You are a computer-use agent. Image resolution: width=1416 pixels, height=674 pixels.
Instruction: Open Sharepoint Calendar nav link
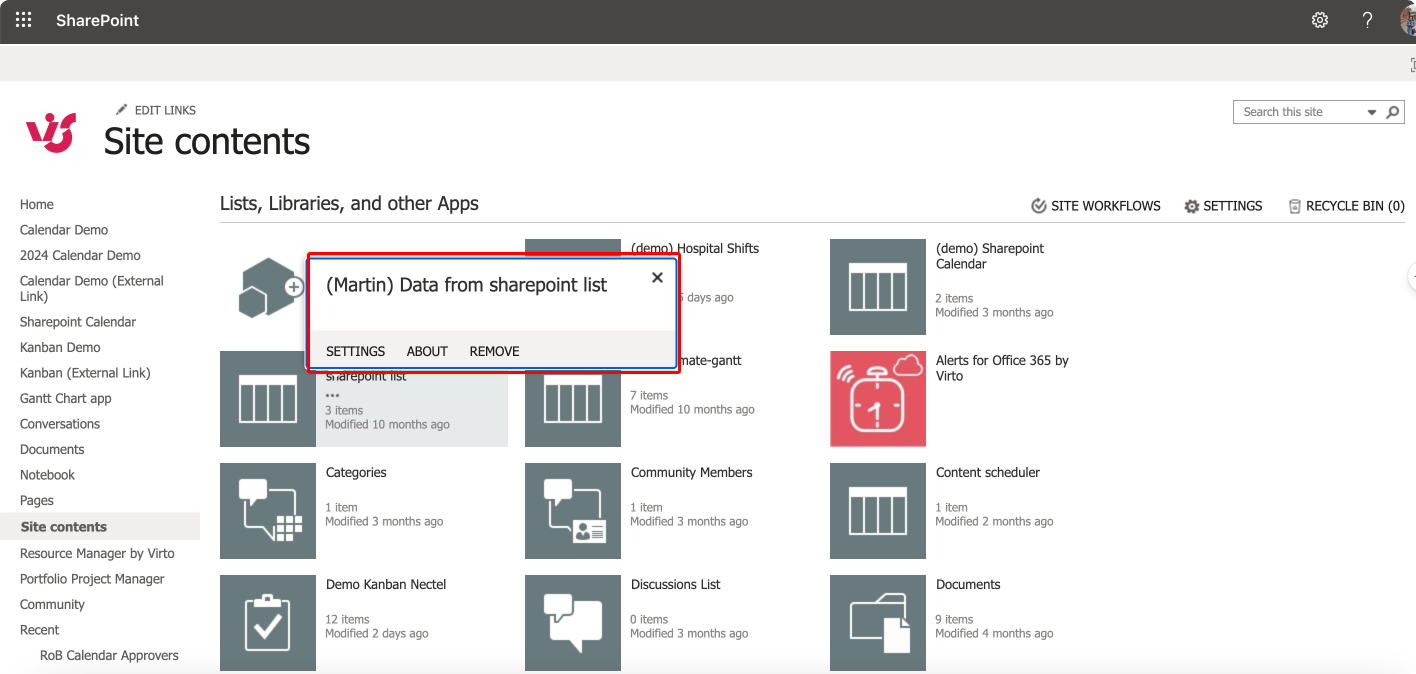coord(78,322)
